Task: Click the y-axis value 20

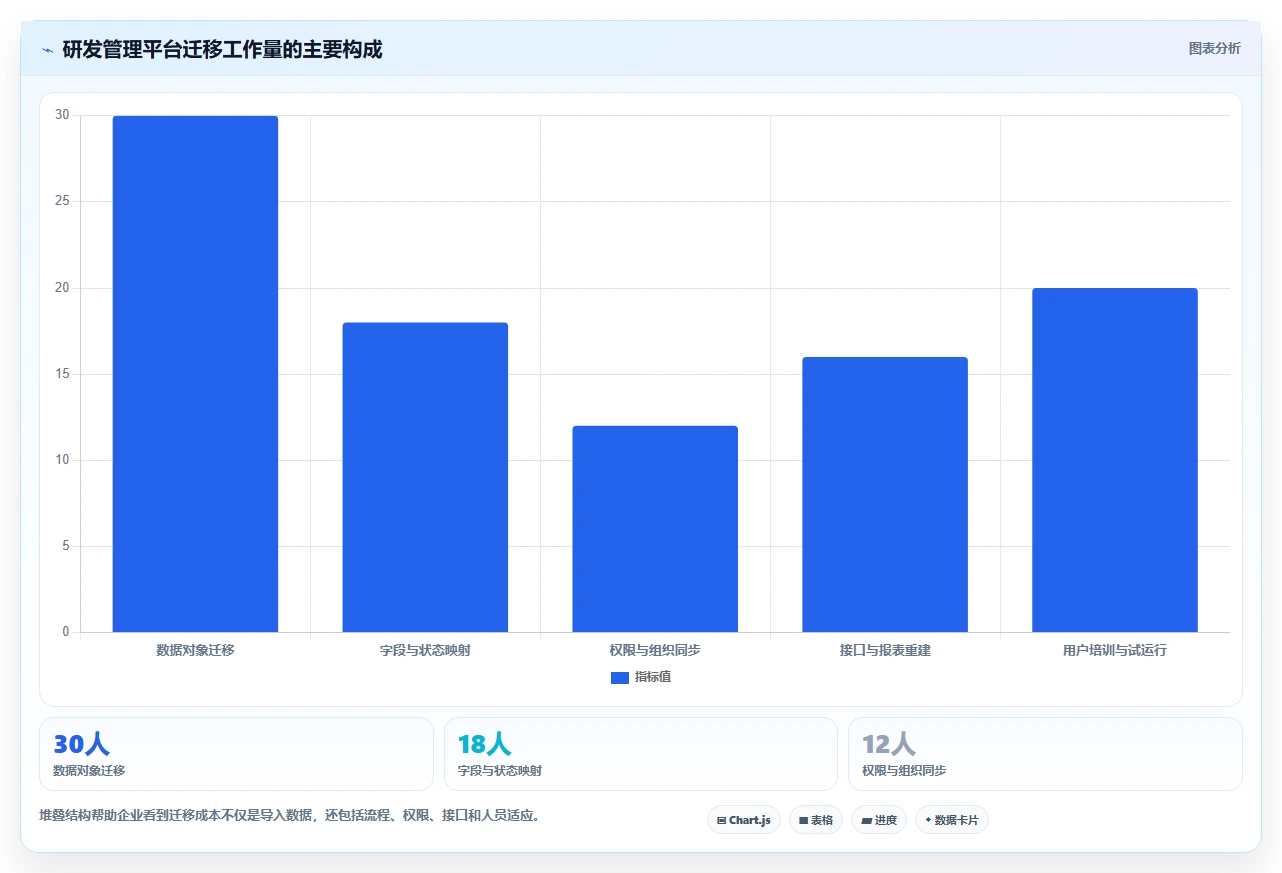Action: (x=62, y=288)
